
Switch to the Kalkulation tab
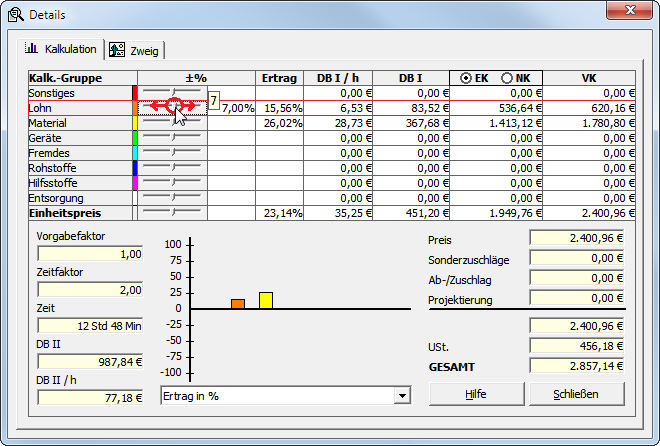62,49
